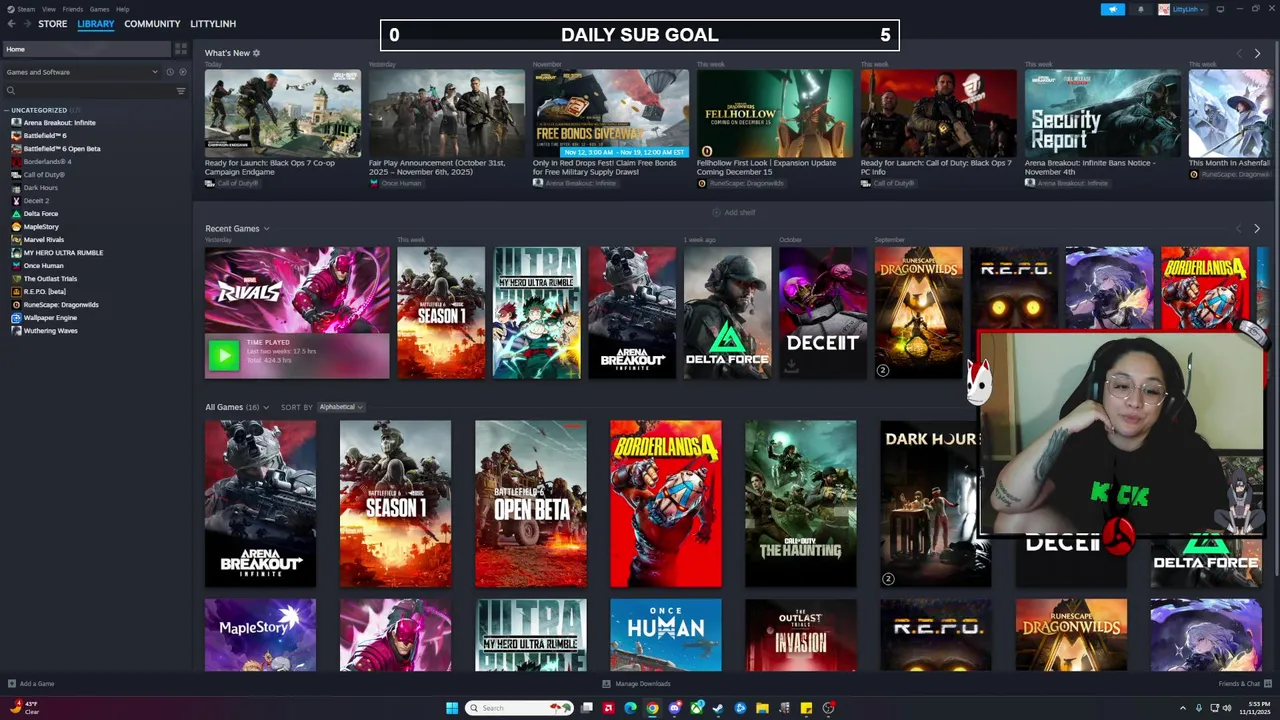Select Battlefield 6 Open Beta in sidebar
Viewport: 1280px width, 720px height.
click(61, 149)
